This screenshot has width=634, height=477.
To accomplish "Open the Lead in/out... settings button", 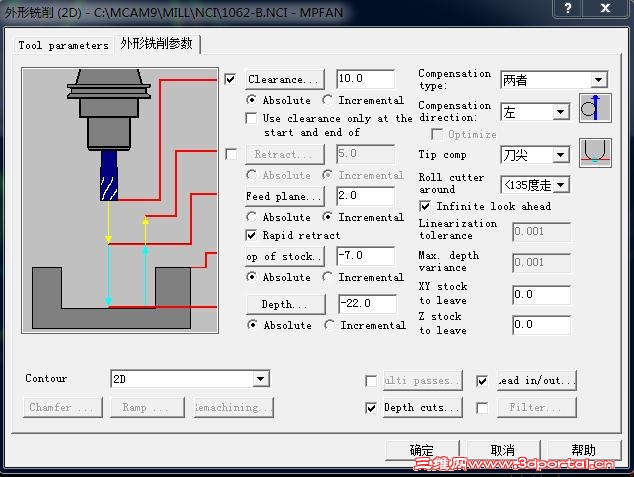I will 536,380.
